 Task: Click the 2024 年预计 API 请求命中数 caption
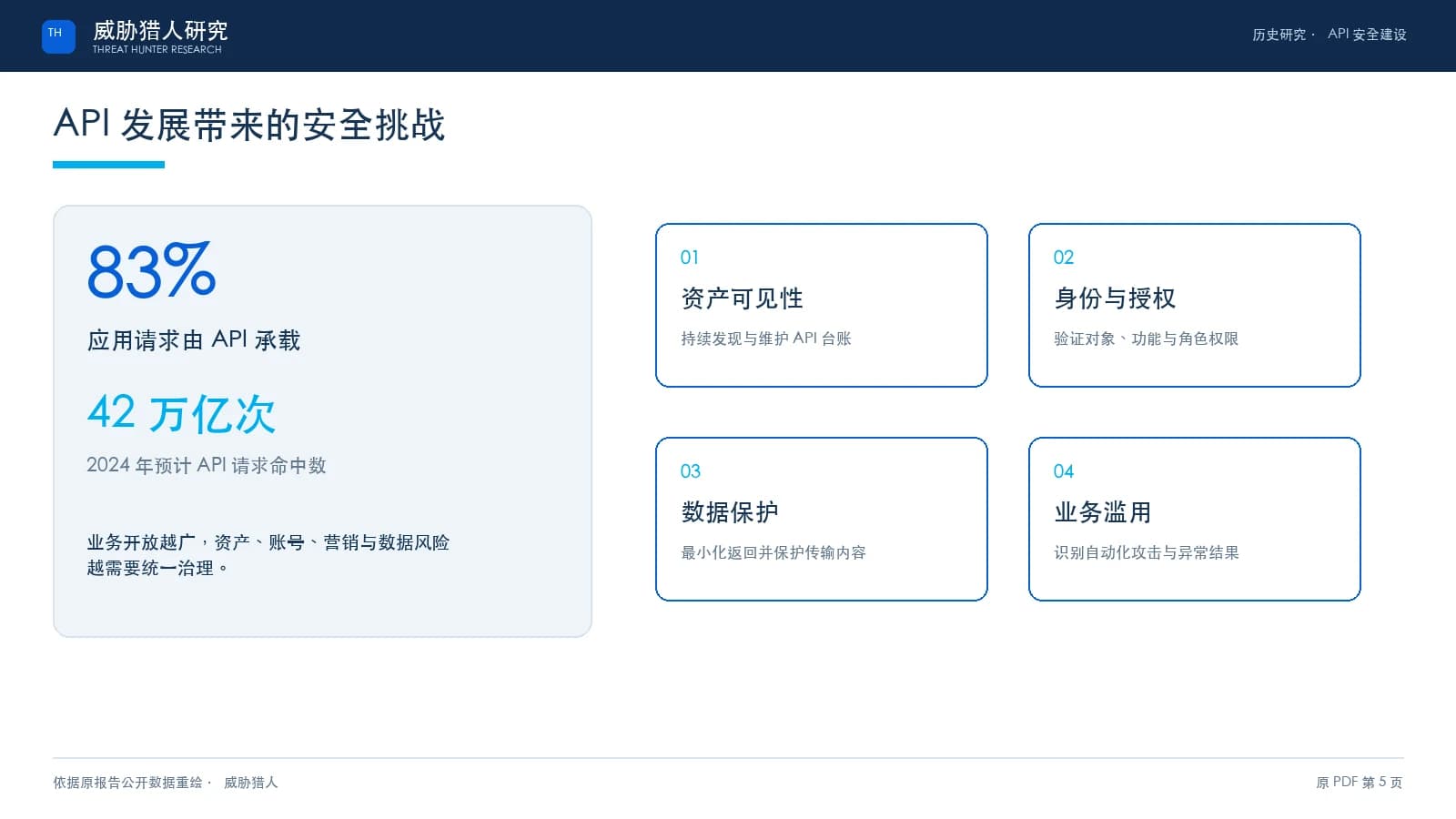[207, 465]
